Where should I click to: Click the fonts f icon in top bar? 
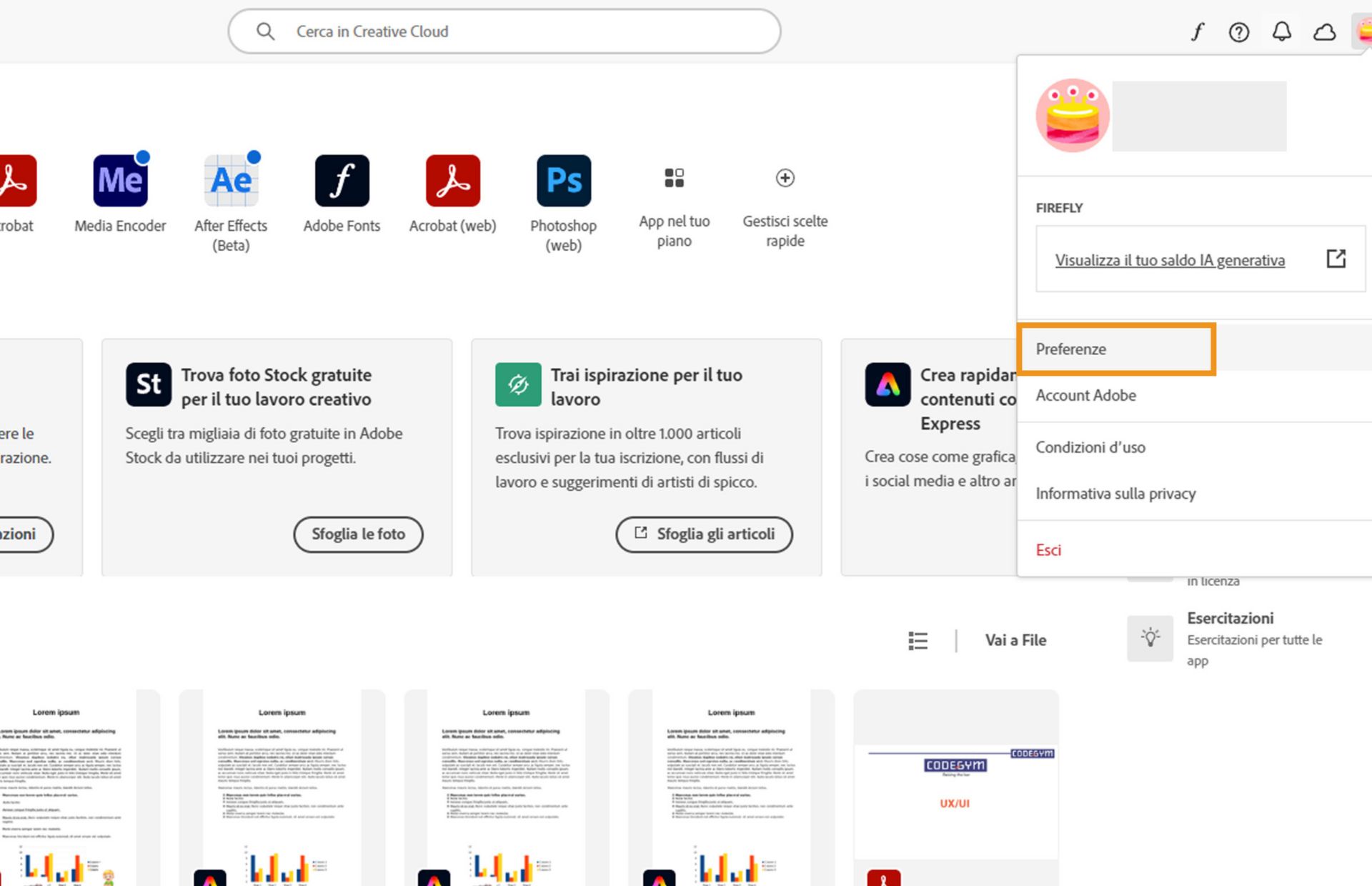coord(1197,32)
